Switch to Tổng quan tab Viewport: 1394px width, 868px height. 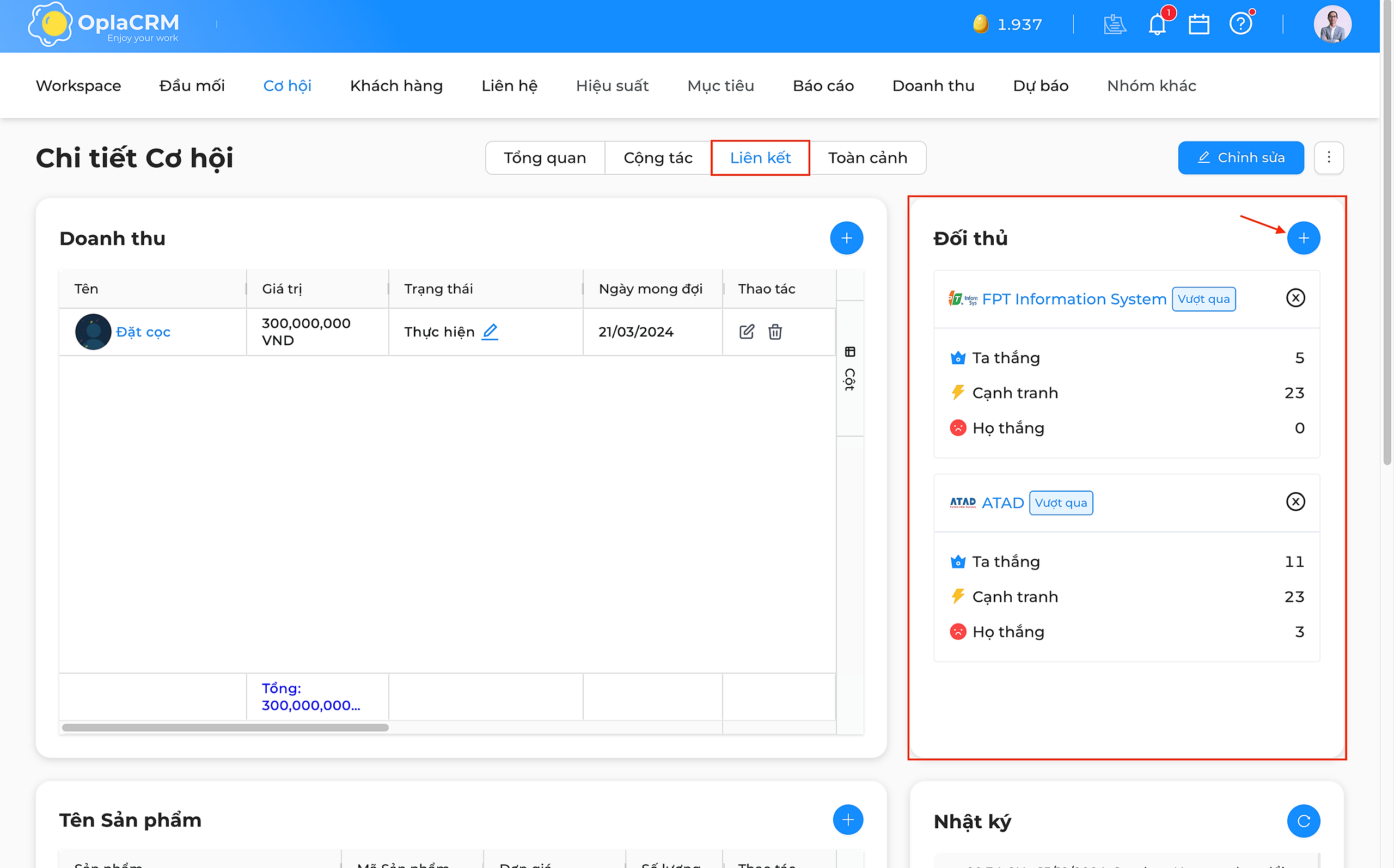click(x=545, y=157)
